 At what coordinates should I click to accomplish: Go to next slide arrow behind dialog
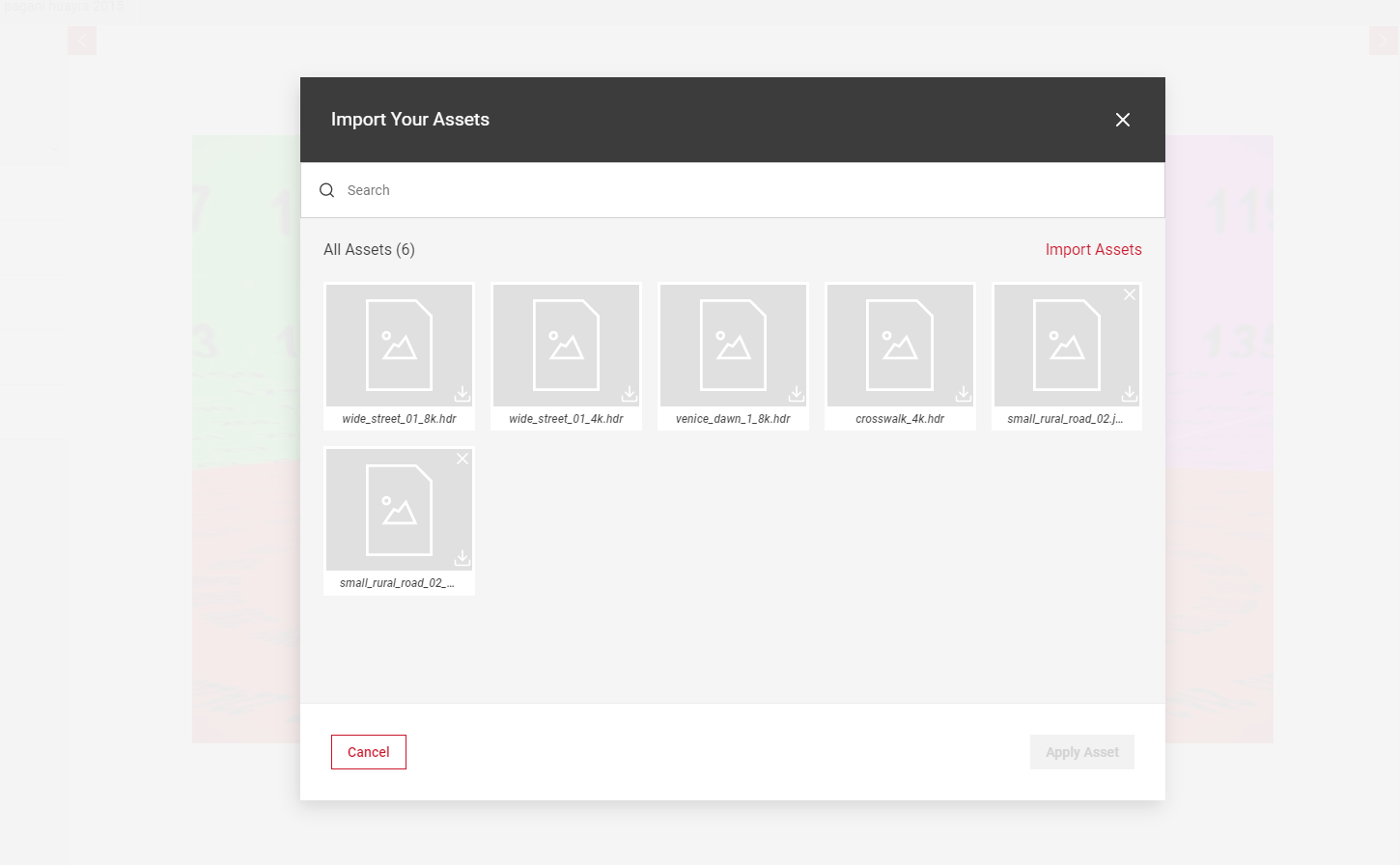coord(1384,41)
